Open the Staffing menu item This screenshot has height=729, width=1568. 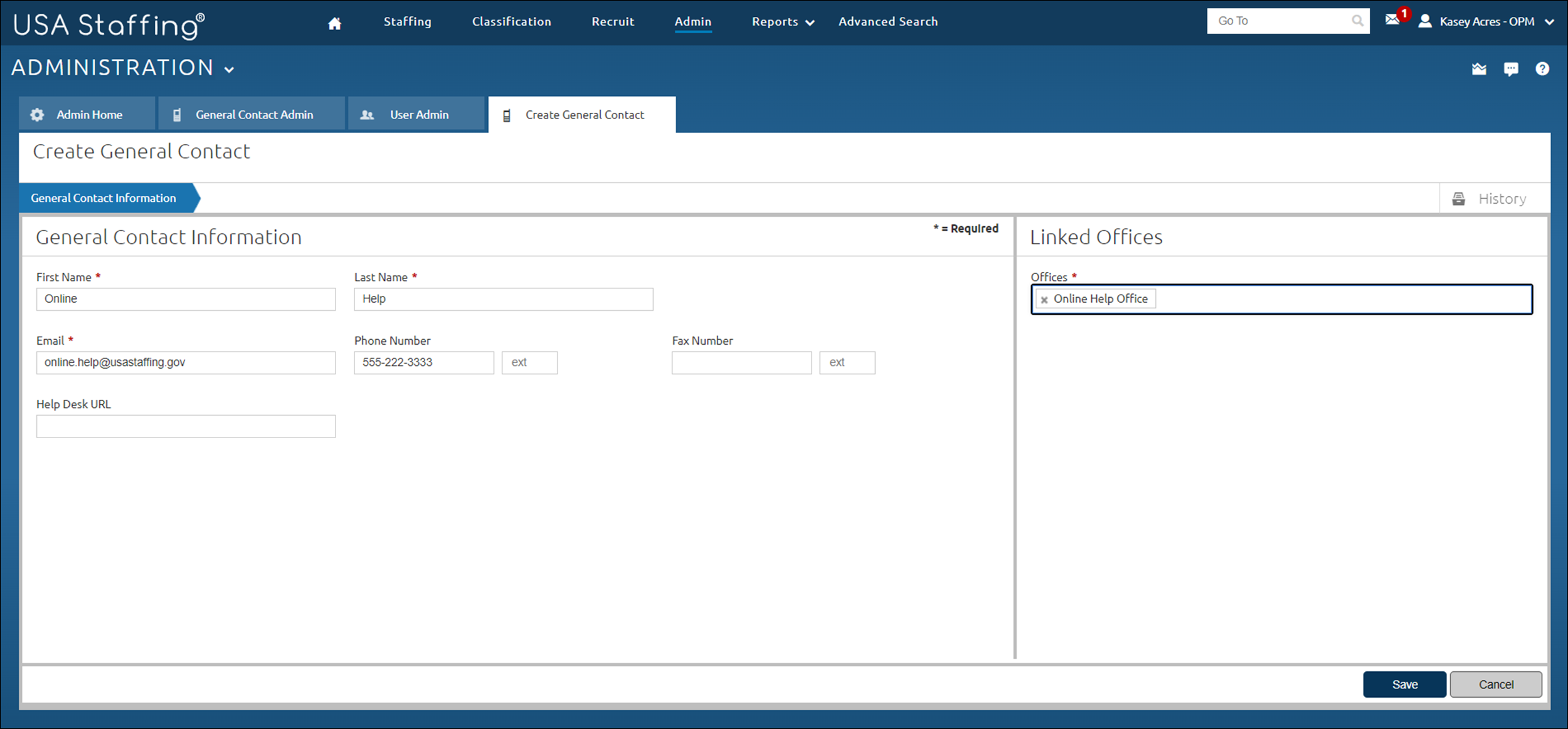[407, 21]
